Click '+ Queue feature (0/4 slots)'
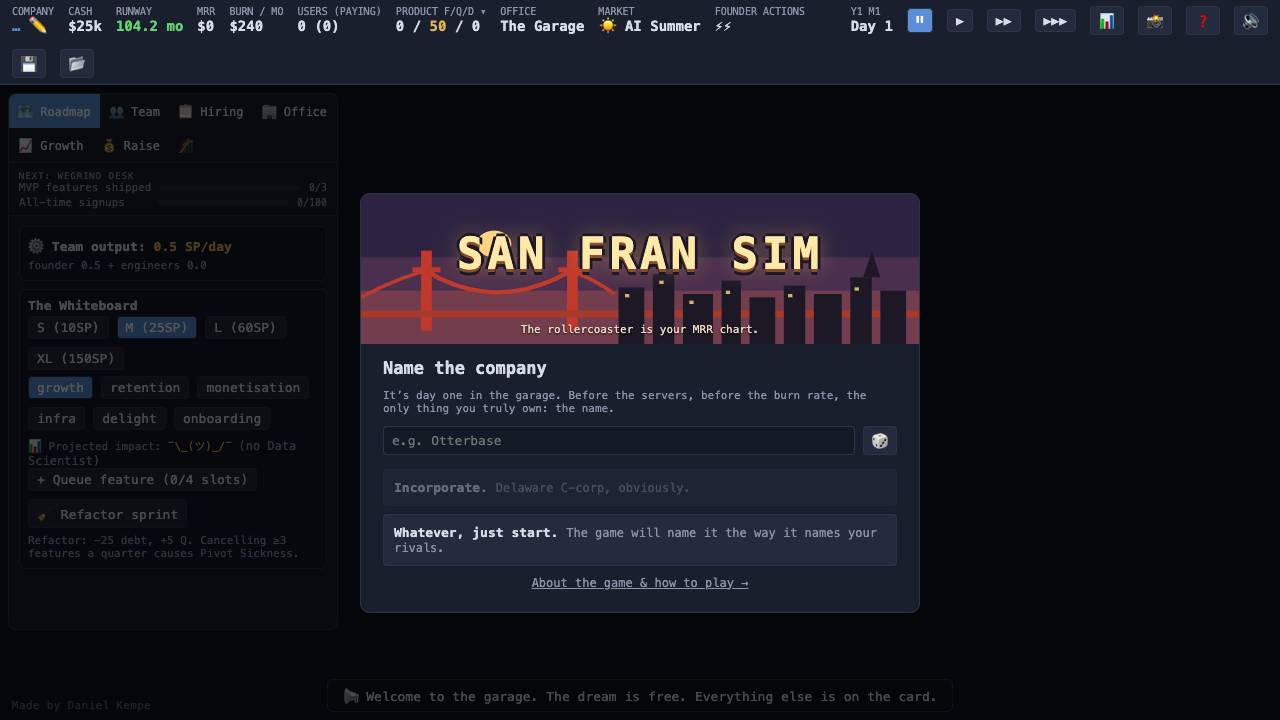The width and height of the screenshot is (1280, 720). pos(142,480)
